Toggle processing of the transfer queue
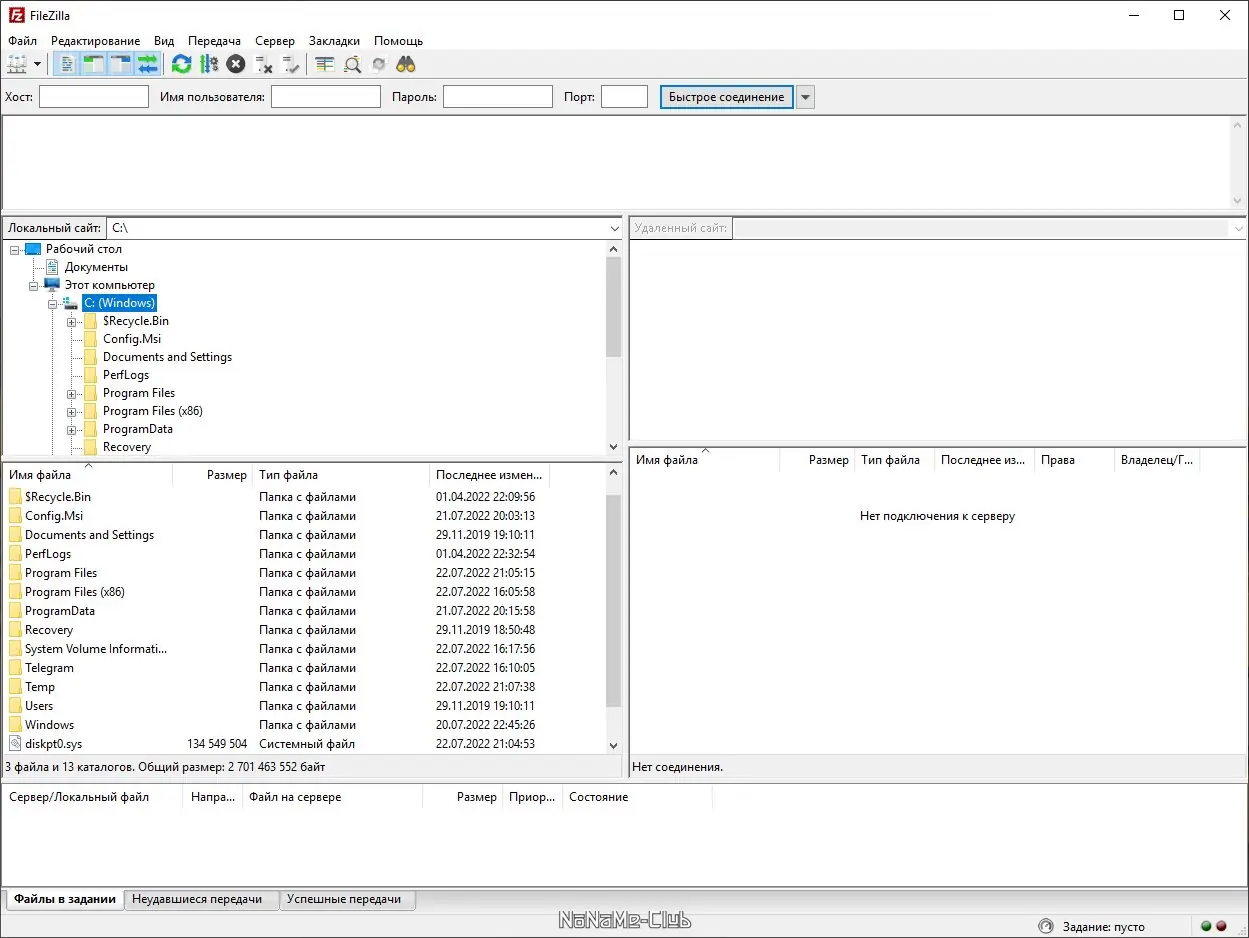Image resolution: width=1249 pixels, height=938 pixels. [208, 64]
